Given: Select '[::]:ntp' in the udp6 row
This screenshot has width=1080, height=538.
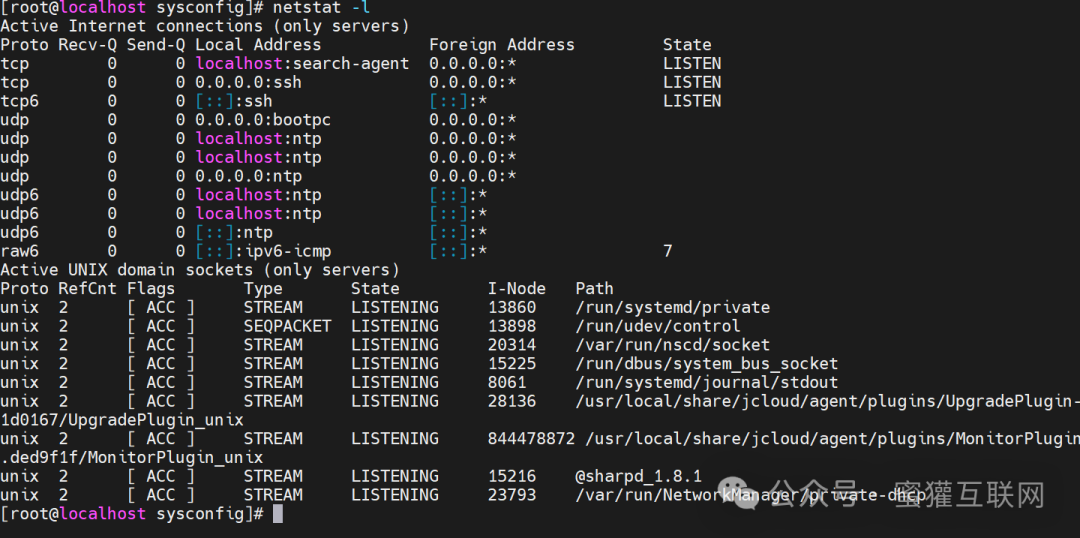Looking at the screenshot, I should [233, 233].
